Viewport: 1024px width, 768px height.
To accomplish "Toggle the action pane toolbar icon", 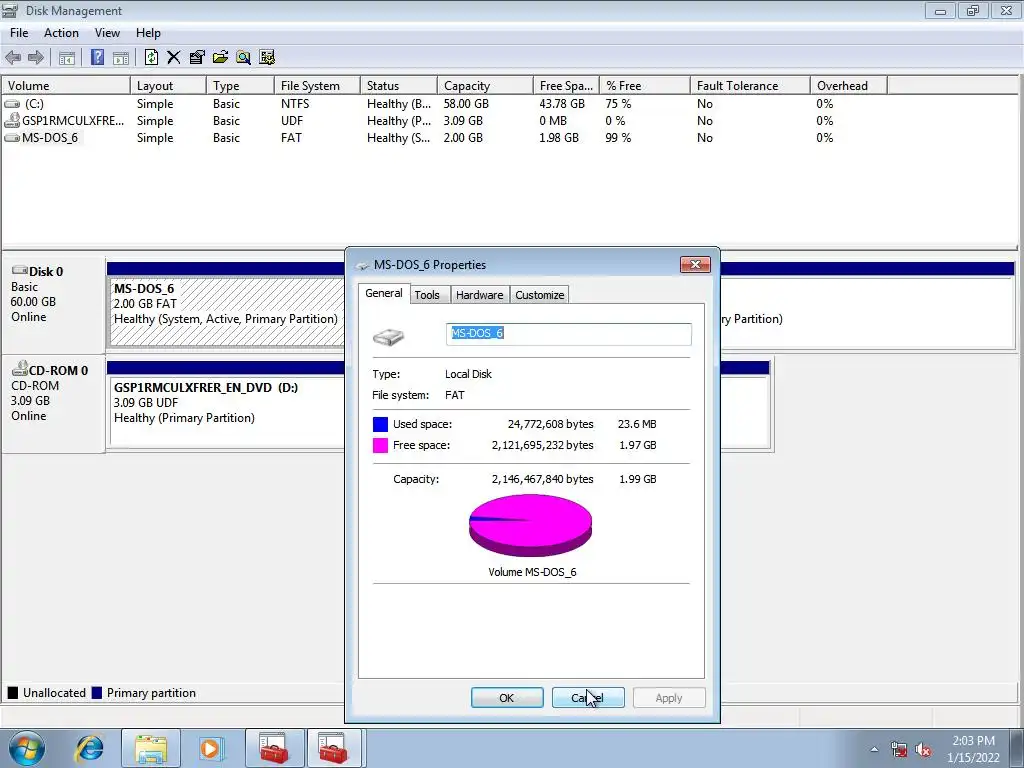I will pos(121,57).
